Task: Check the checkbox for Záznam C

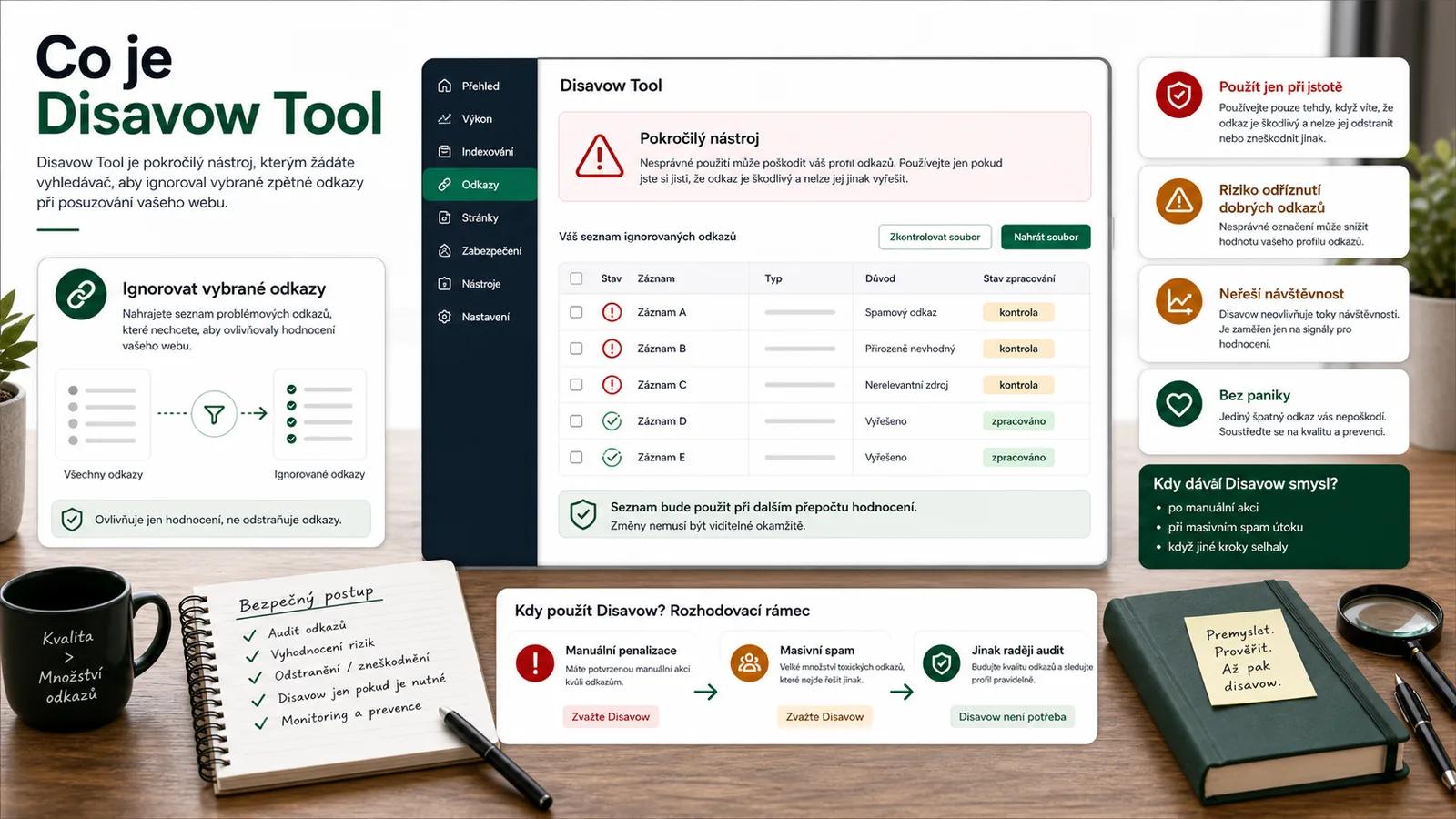Action: (x=576, y=385)
